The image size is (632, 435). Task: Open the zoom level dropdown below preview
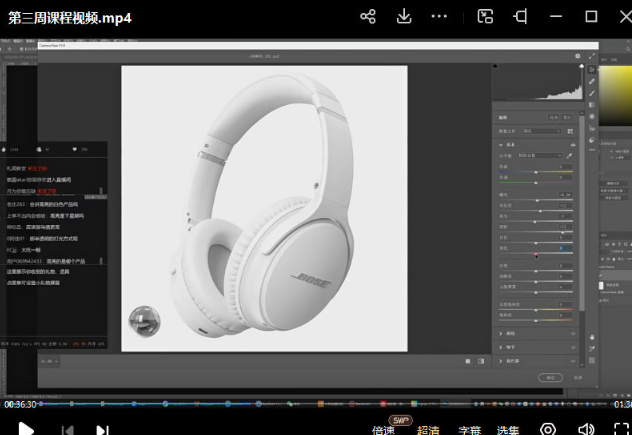[x=50, y=361]
